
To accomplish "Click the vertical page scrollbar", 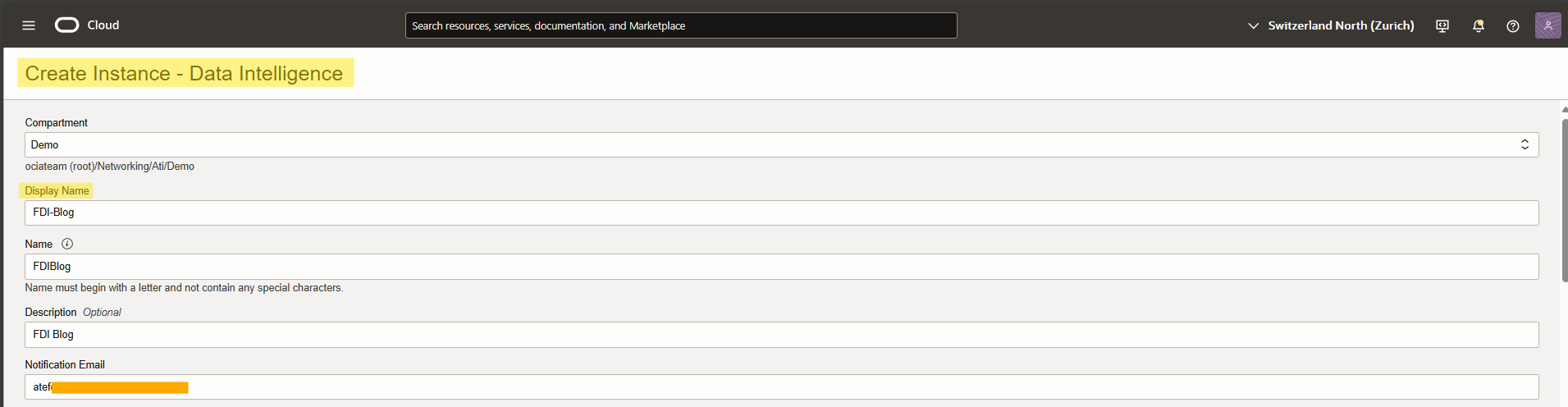I will click(x=1564, y=201).
